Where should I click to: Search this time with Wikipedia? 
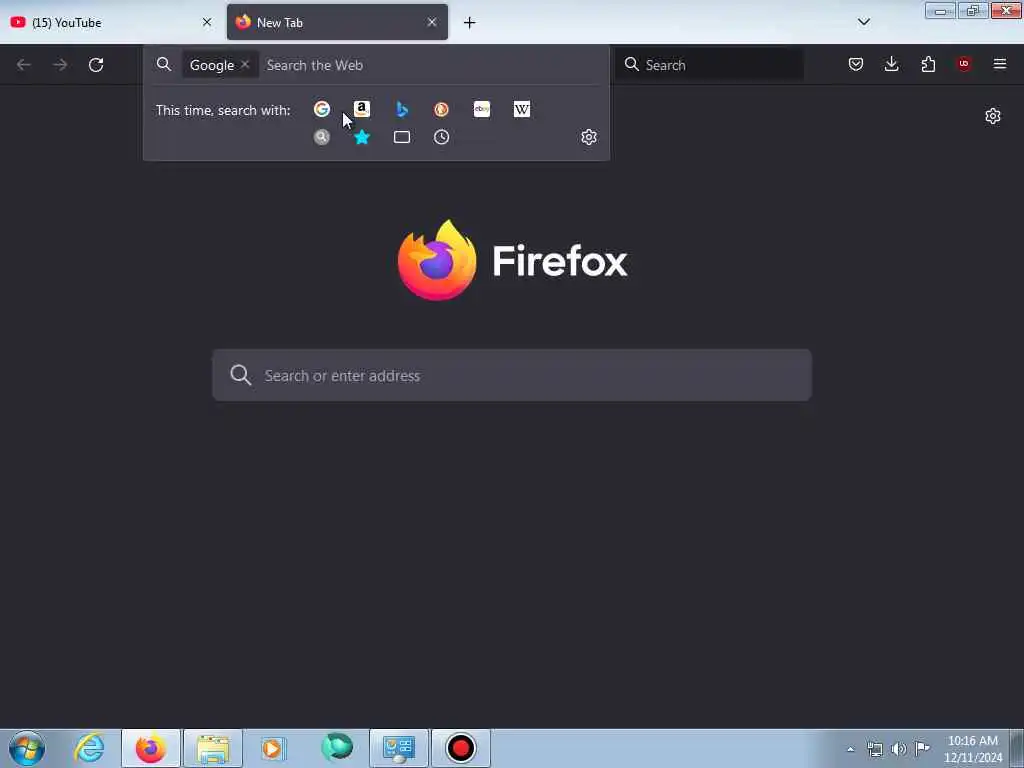coord(522,109)
